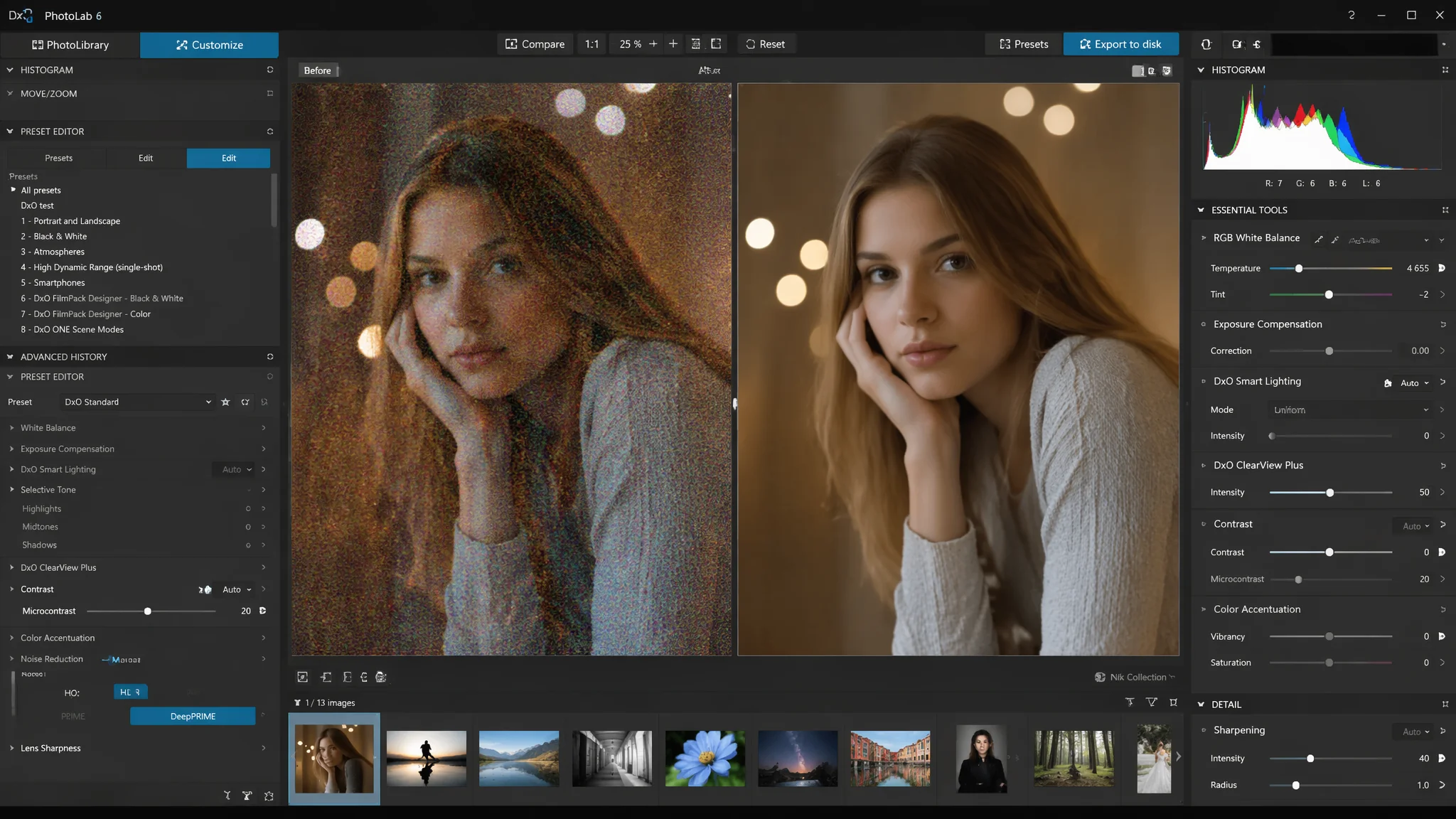This screenshot has width=1456, height=819.
Task: Select the '3 - Atmospheres' preset folder
Action: click(x=53, y=252)
